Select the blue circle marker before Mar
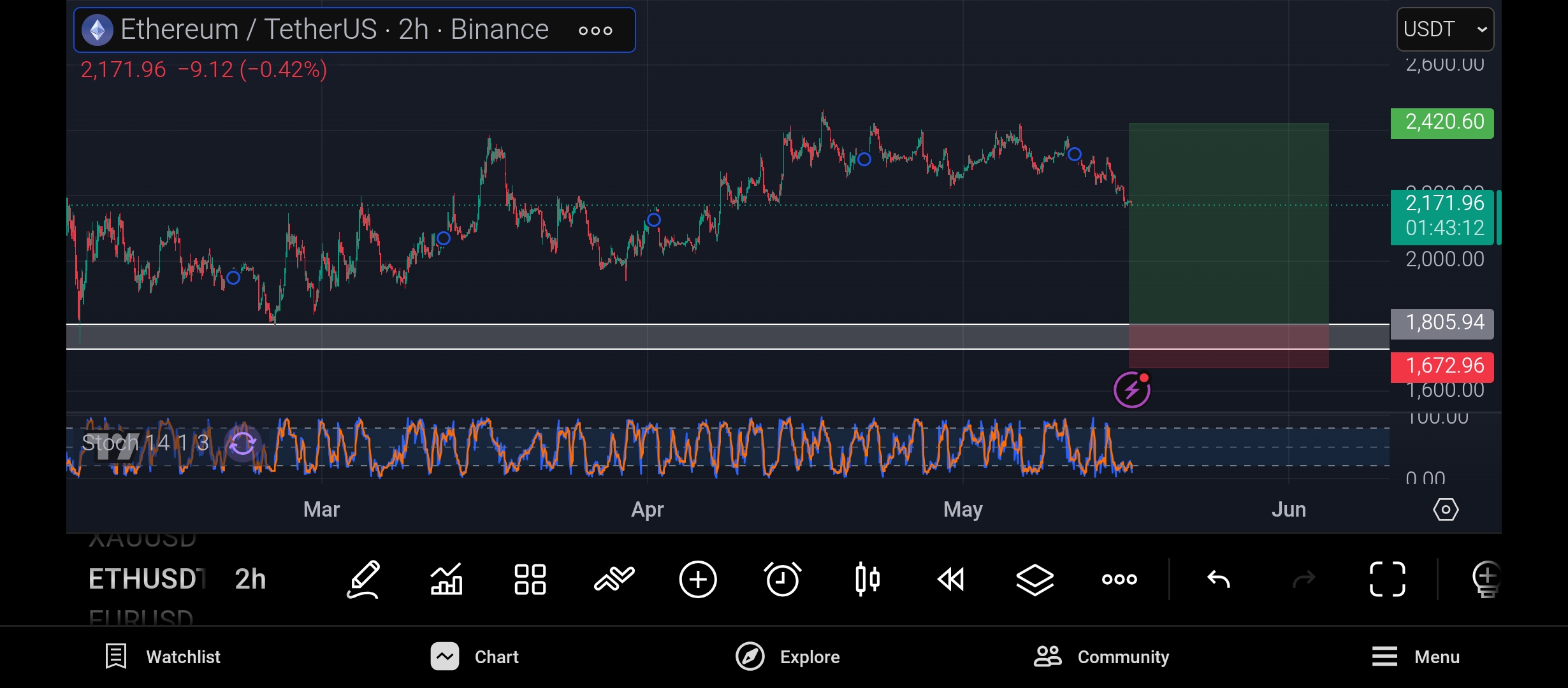 (x=233, y=278)
